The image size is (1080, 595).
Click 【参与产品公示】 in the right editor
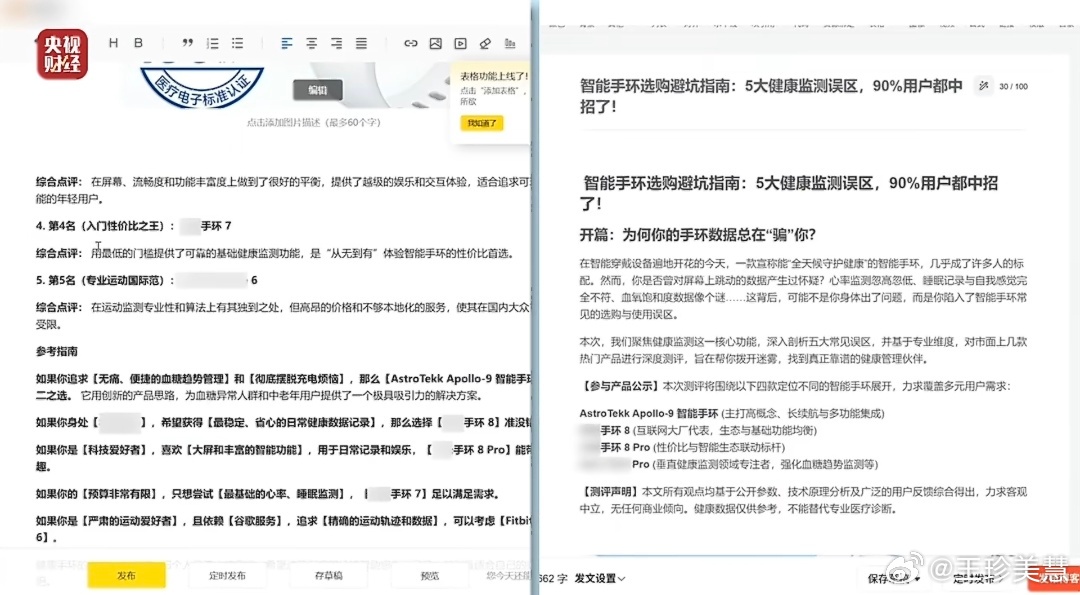pos(620,386)
